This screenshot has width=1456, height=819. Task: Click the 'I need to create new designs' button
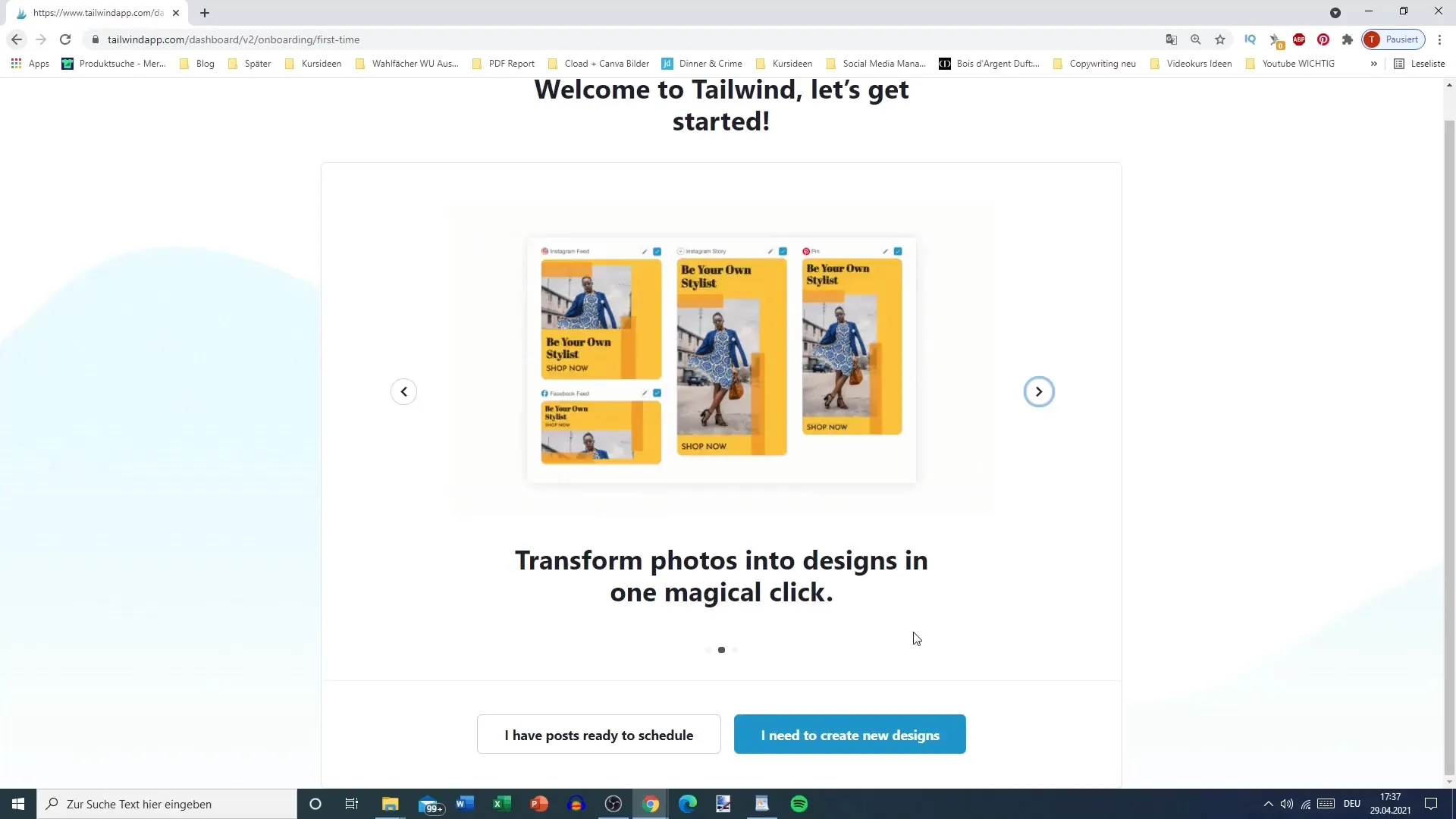tap(852, 735)
